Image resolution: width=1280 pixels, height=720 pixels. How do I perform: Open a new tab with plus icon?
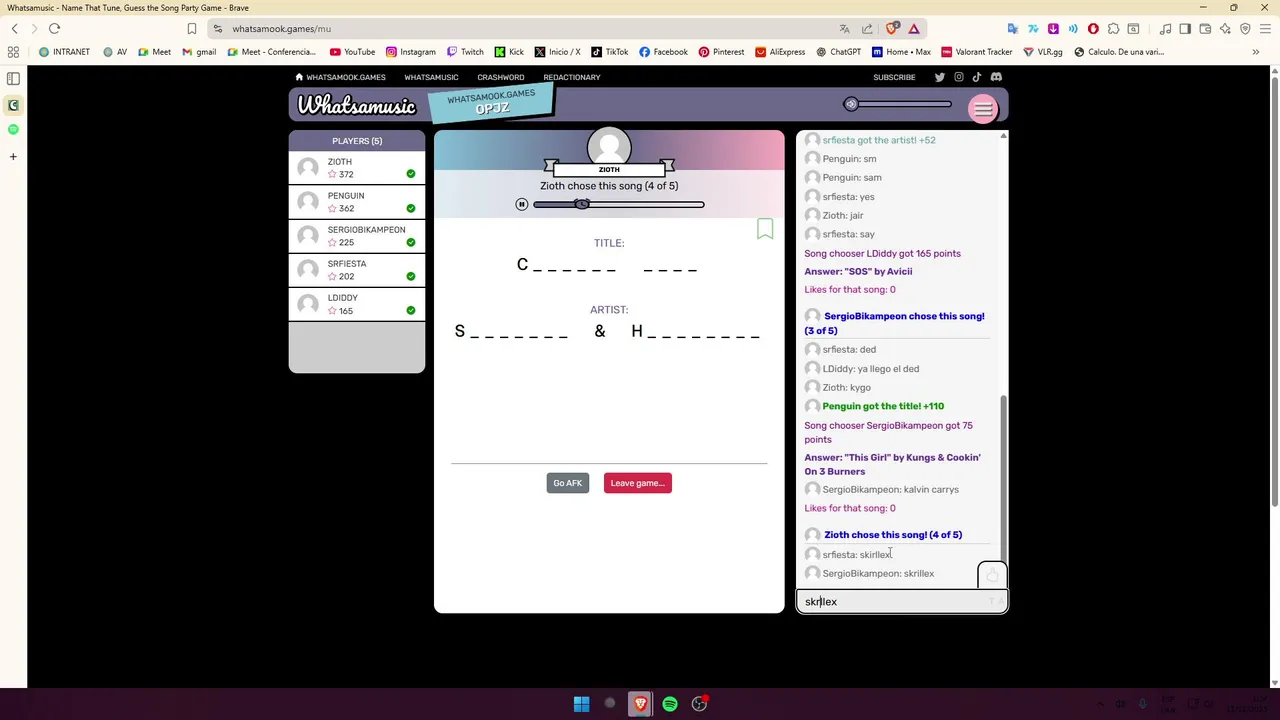point(13,156)
